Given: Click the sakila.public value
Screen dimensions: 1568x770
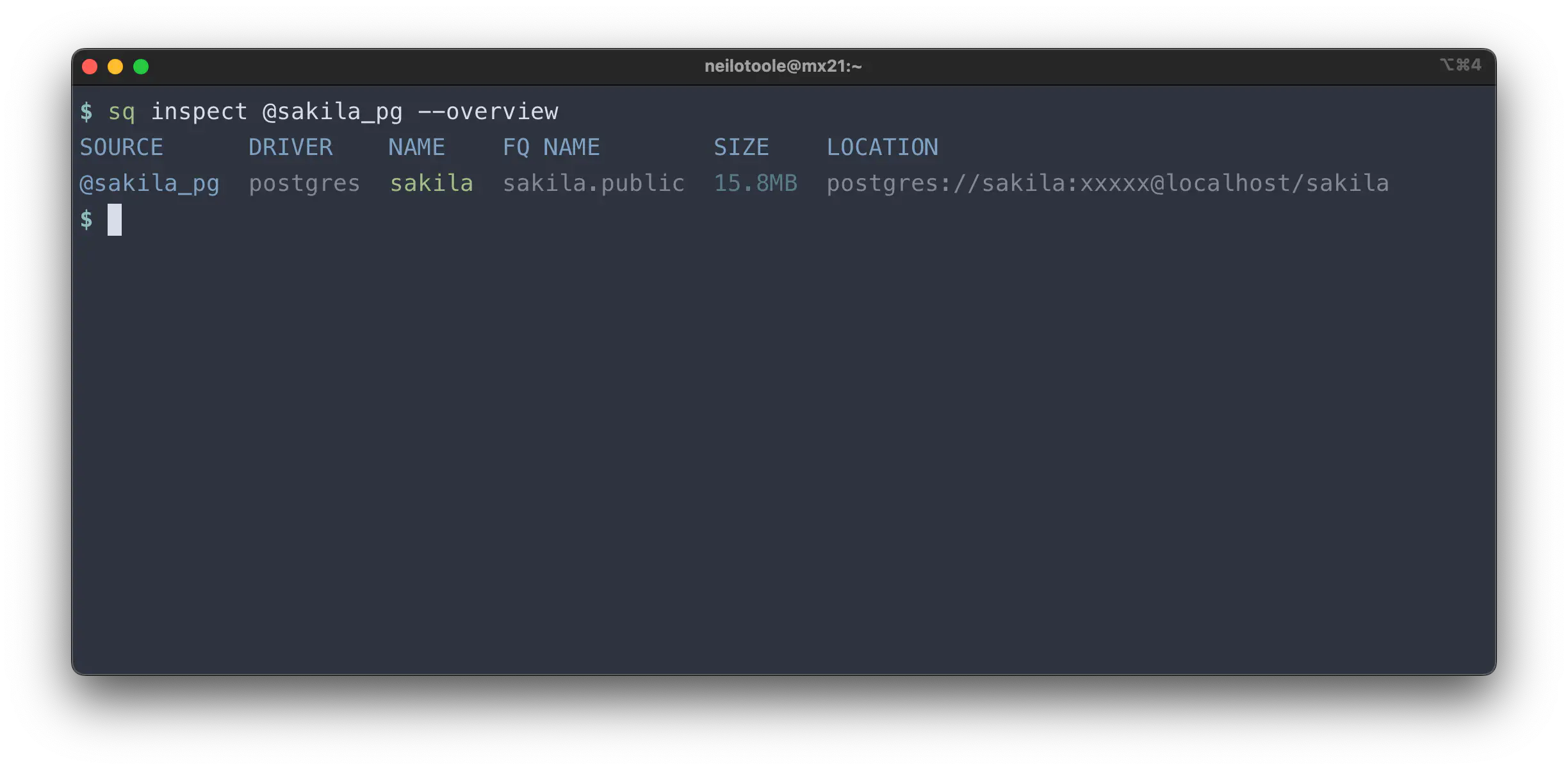Looking at the screenshot, I should point(593,183).
